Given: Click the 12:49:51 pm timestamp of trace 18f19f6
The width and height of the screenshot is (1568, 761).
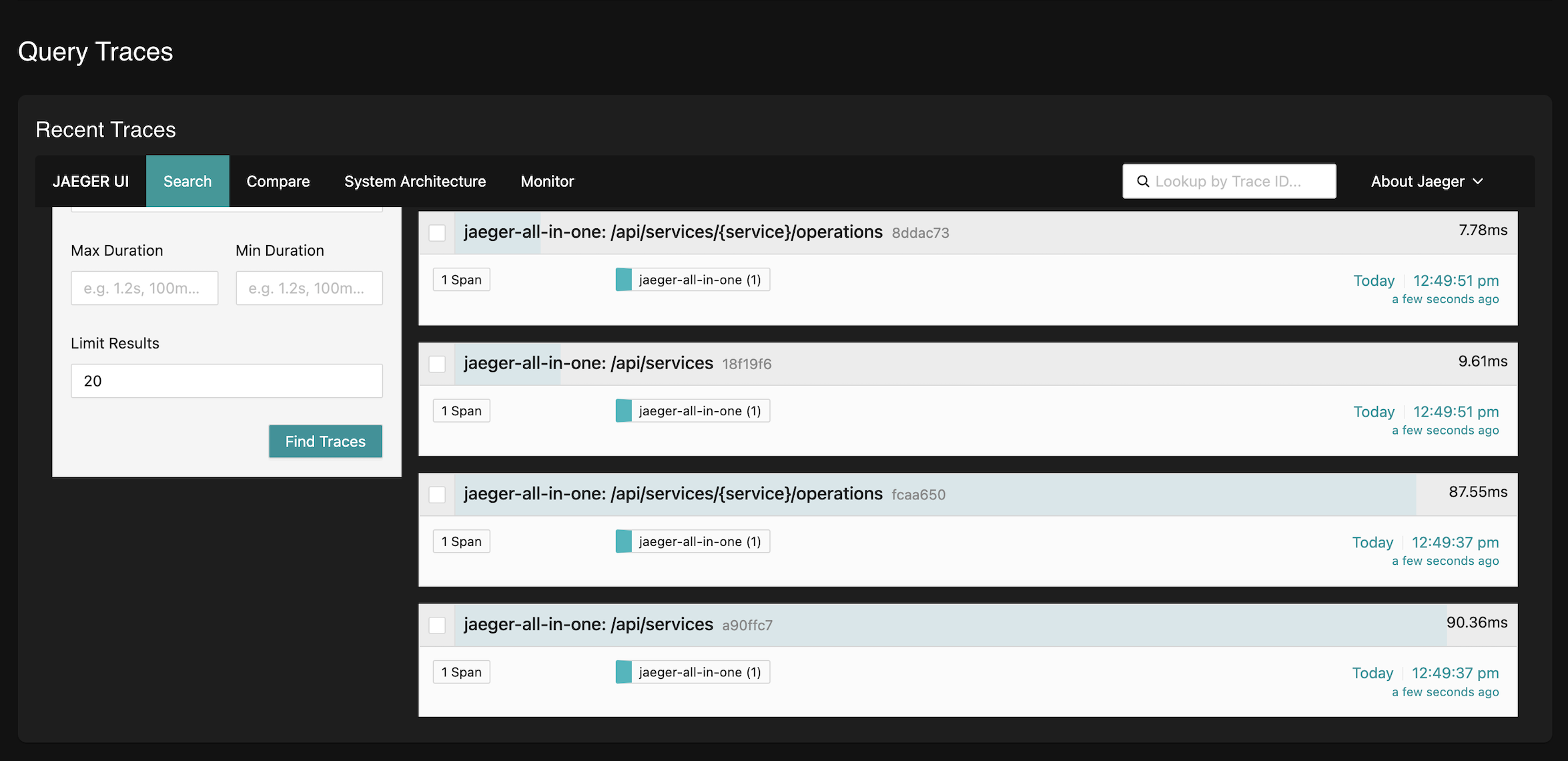Looking at the screenshot, I should tap(1456, 412).
